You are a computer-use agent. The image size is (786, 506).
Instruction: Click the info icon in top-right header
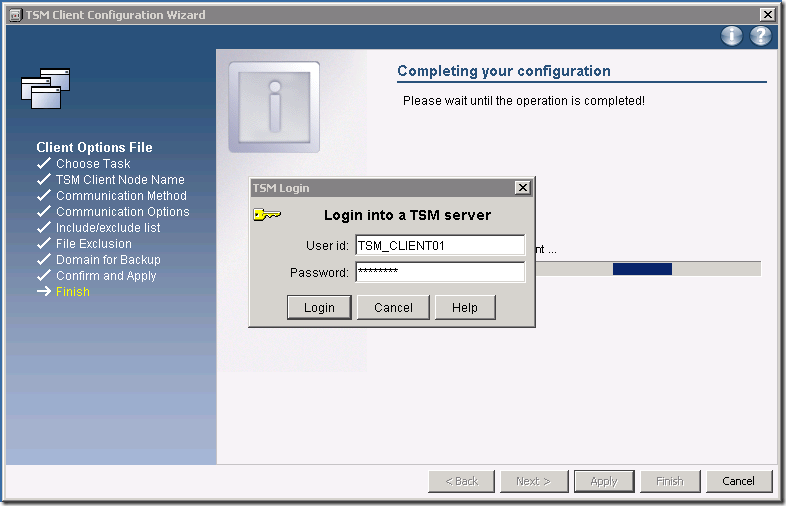[x=732, y=36]
